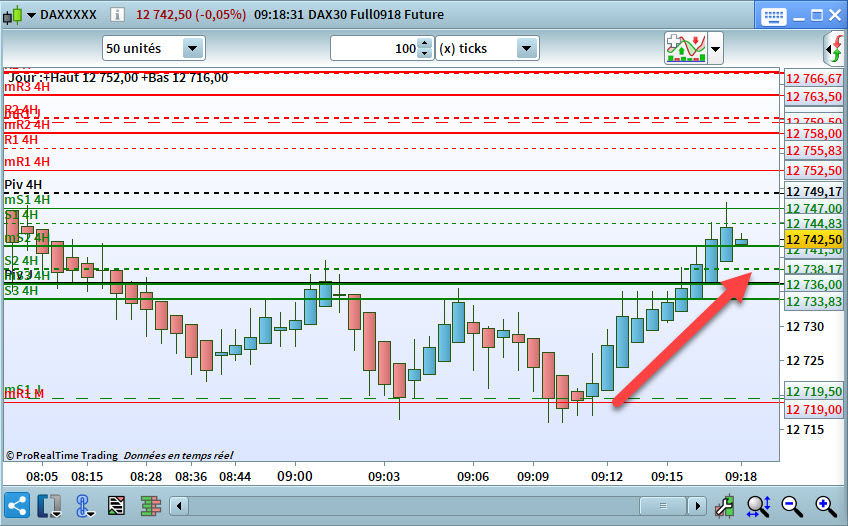The height and width of the screenshot is (526, 848).
Task: Open chart settings wrench icon
Action: (x=724, y=506)
